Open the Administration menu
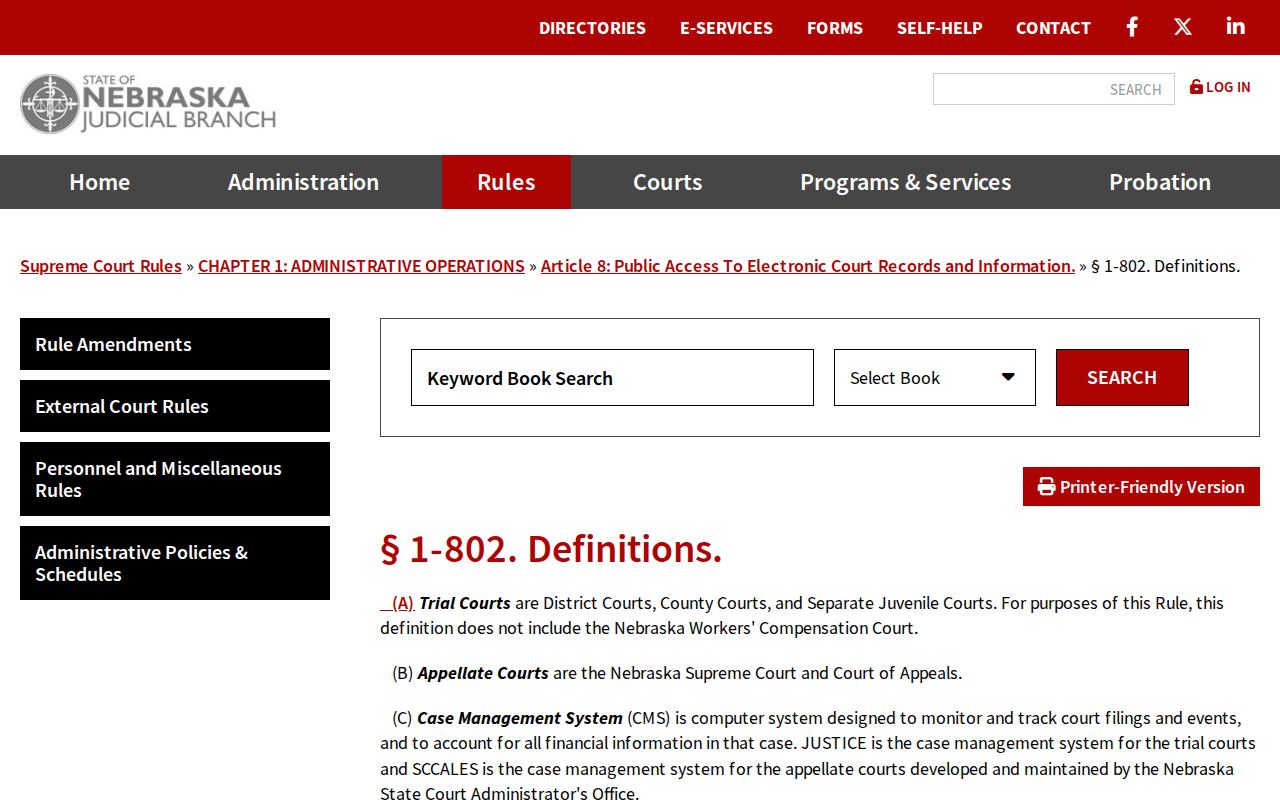1280x800 pixels. (303, 182)
